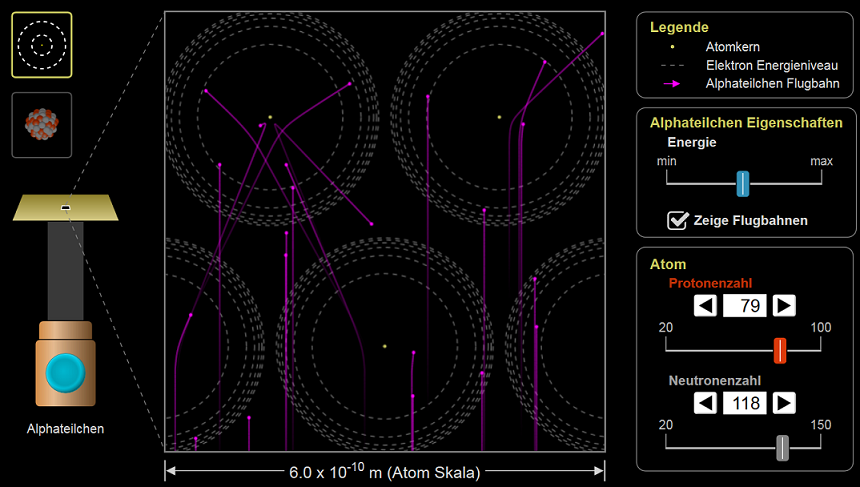Click the max end of Energie slider
860x487 pixels.
(820, 183)
